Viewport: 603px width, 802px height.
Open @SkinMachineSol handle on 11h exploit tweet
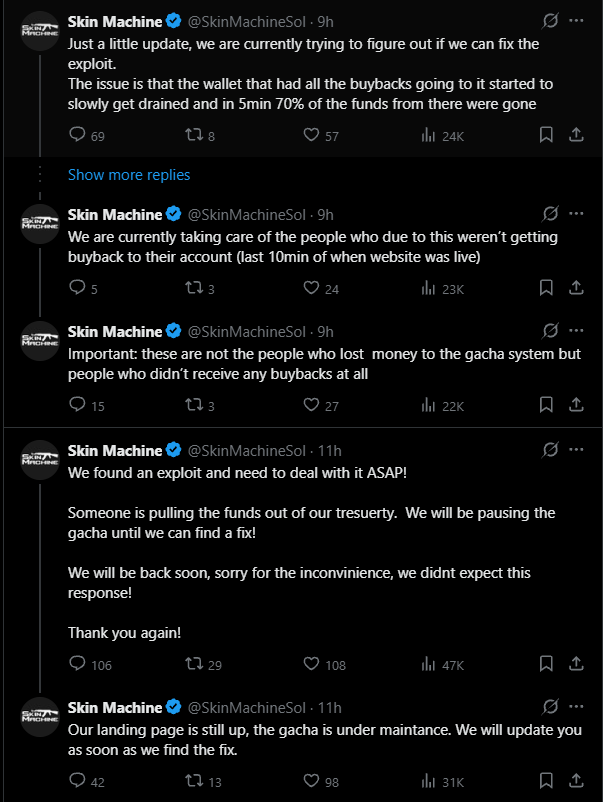(247, 451)
